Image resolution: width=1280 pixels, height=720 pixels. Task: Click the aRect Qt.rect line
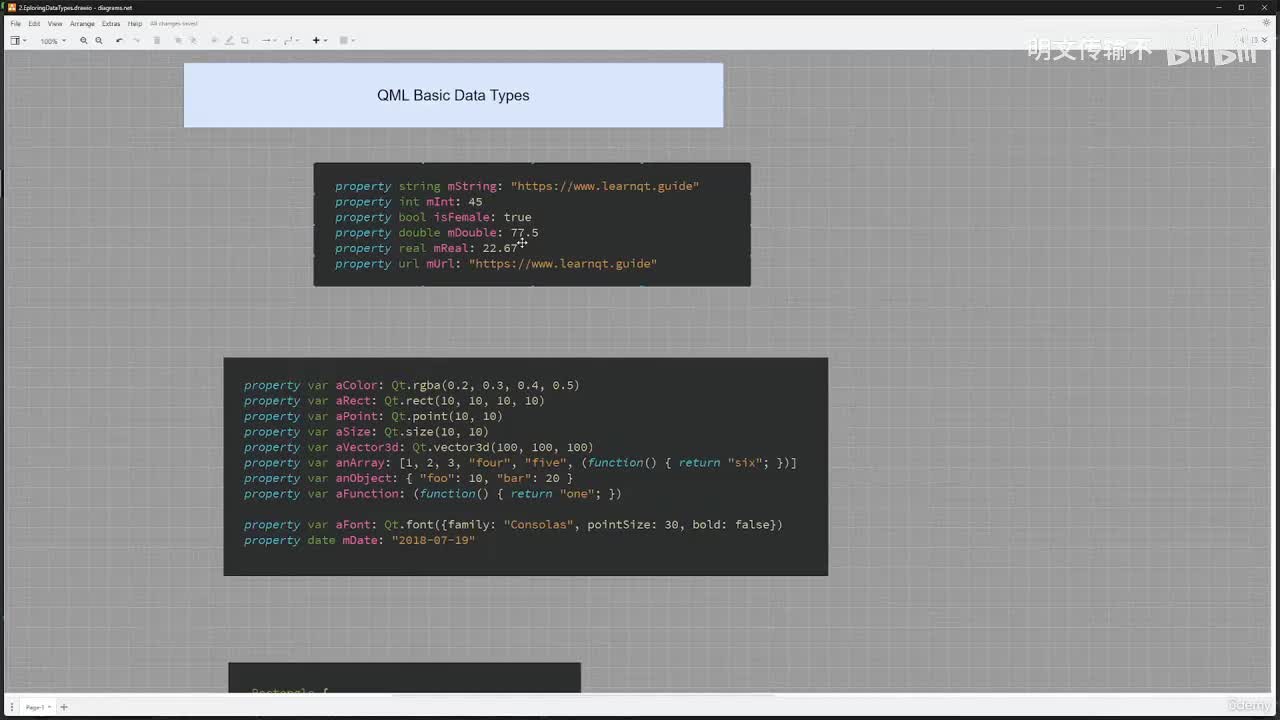(394, 401)
